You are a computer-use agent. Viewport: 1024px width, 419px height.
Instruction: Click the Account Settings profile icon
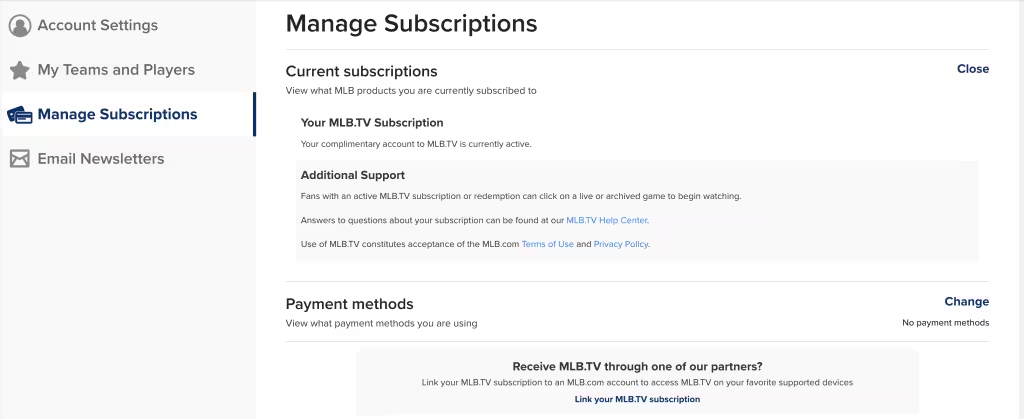point(19,25)
